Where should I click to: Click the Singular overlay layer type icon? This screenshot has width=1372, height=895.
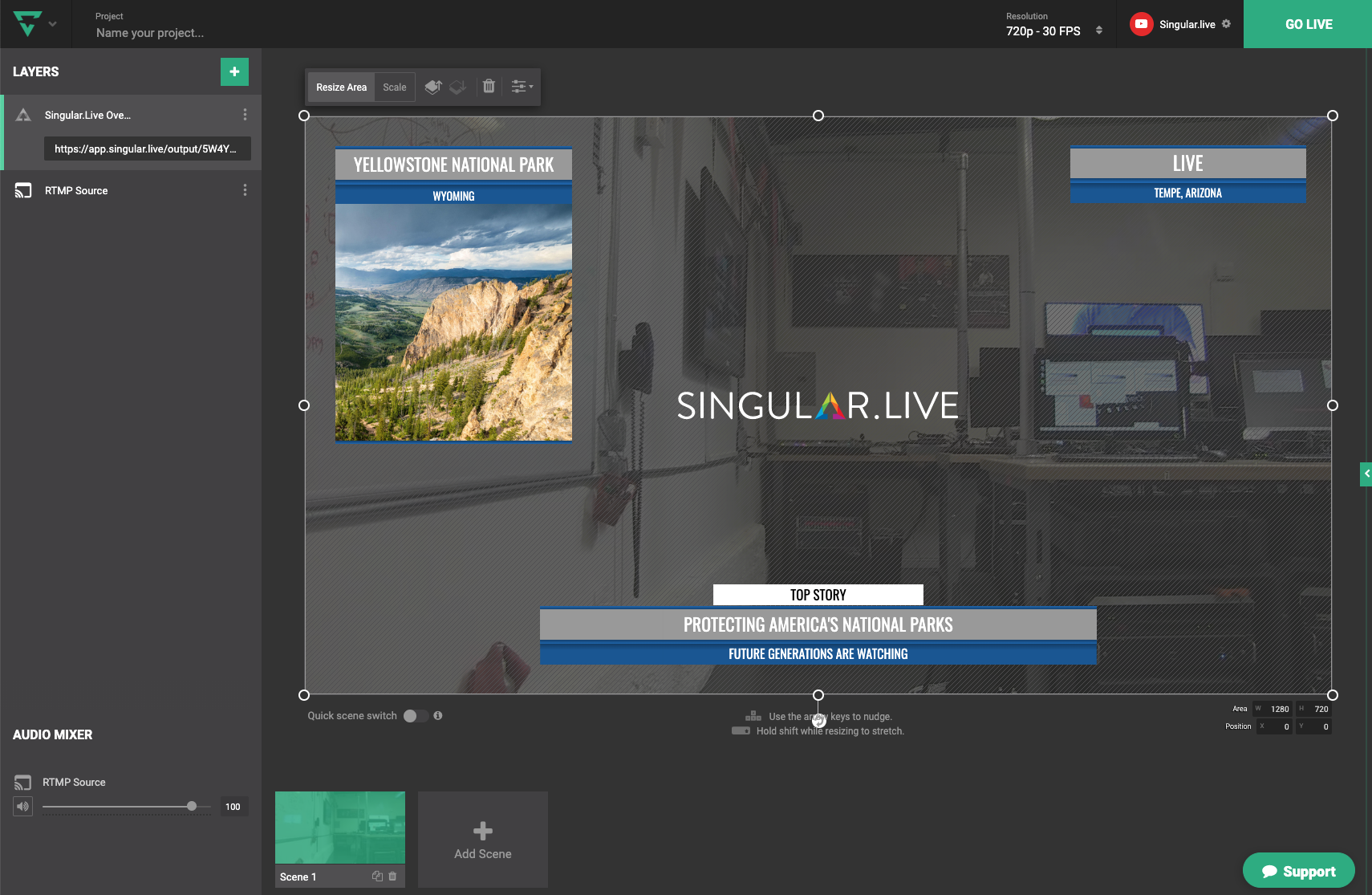[23, 115]
